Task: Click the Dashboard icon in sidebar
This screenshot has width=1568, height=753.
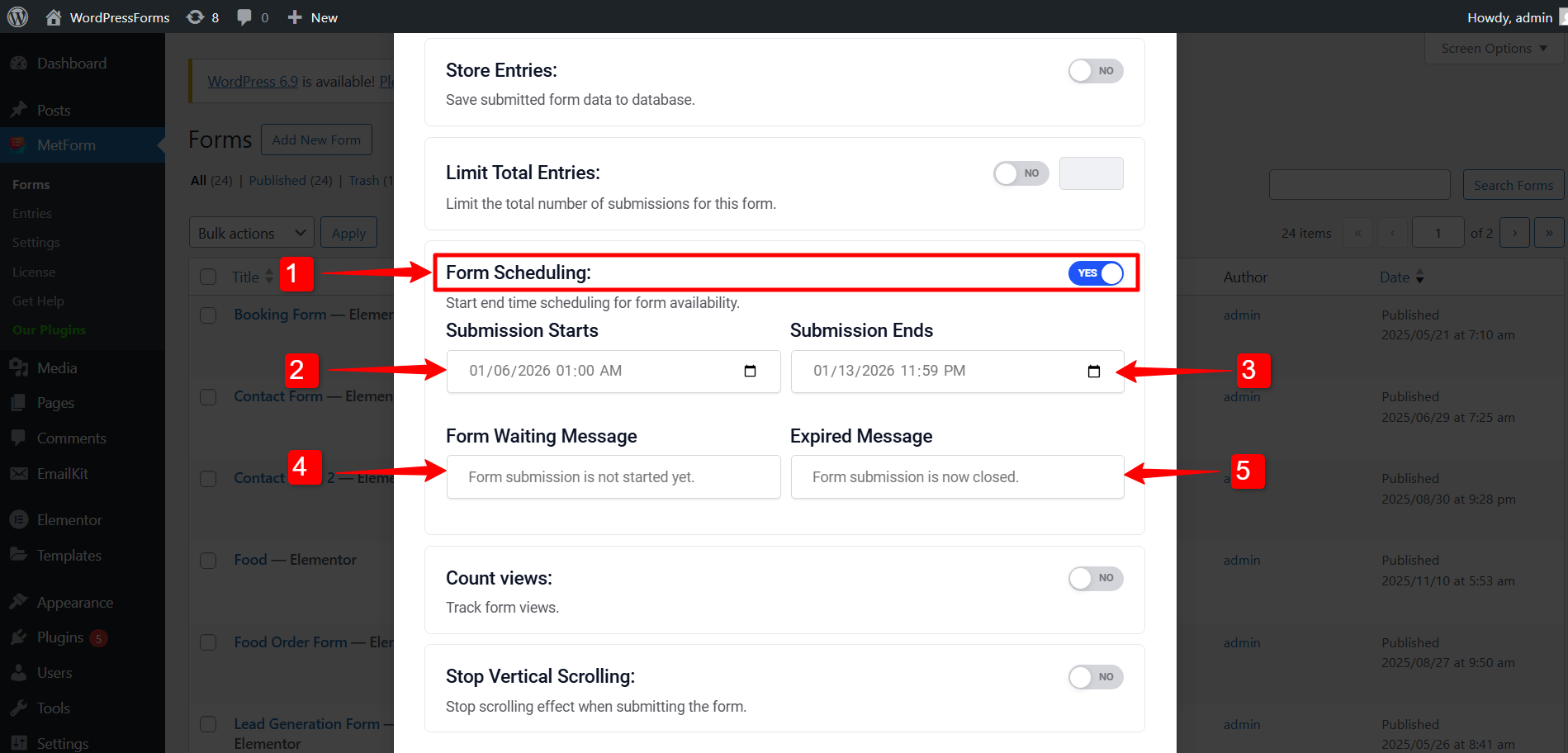Action: click(18, 64)
